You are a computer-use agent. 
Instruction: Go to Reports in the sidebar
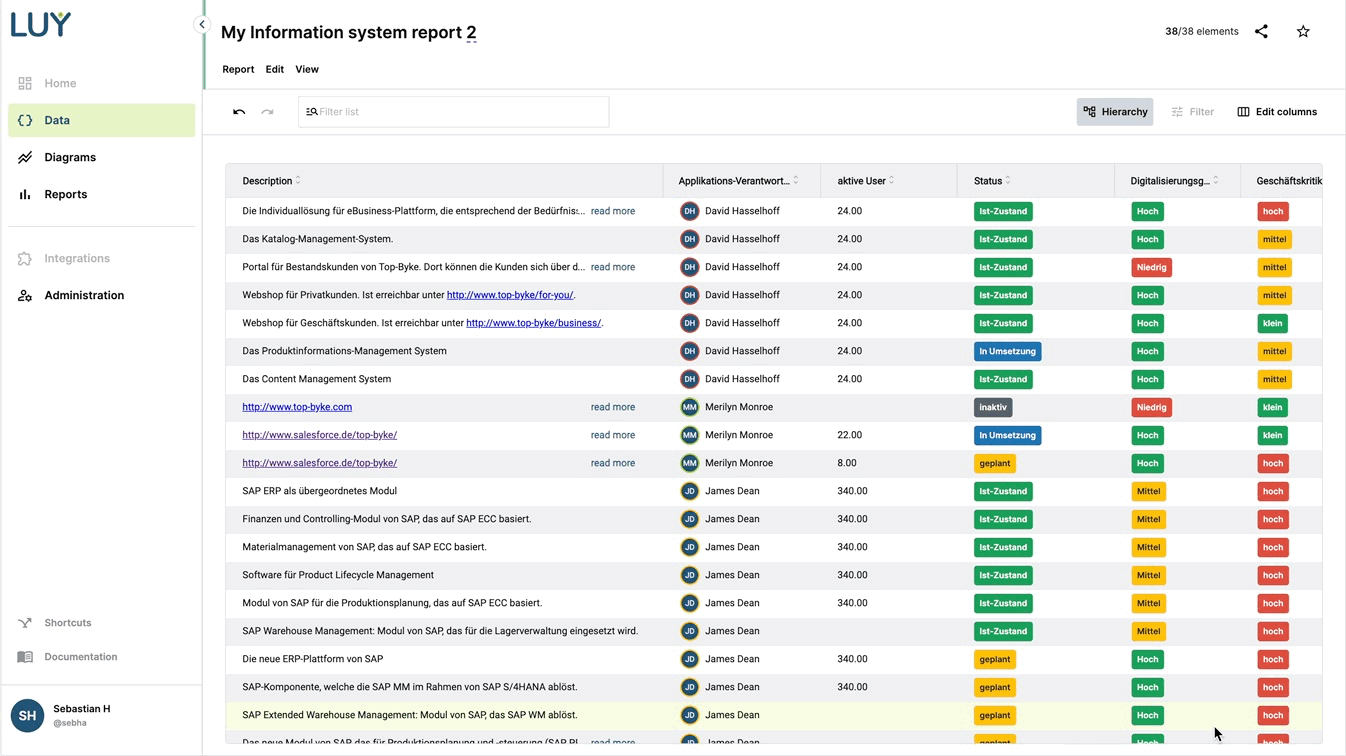[x=65, y=194]
